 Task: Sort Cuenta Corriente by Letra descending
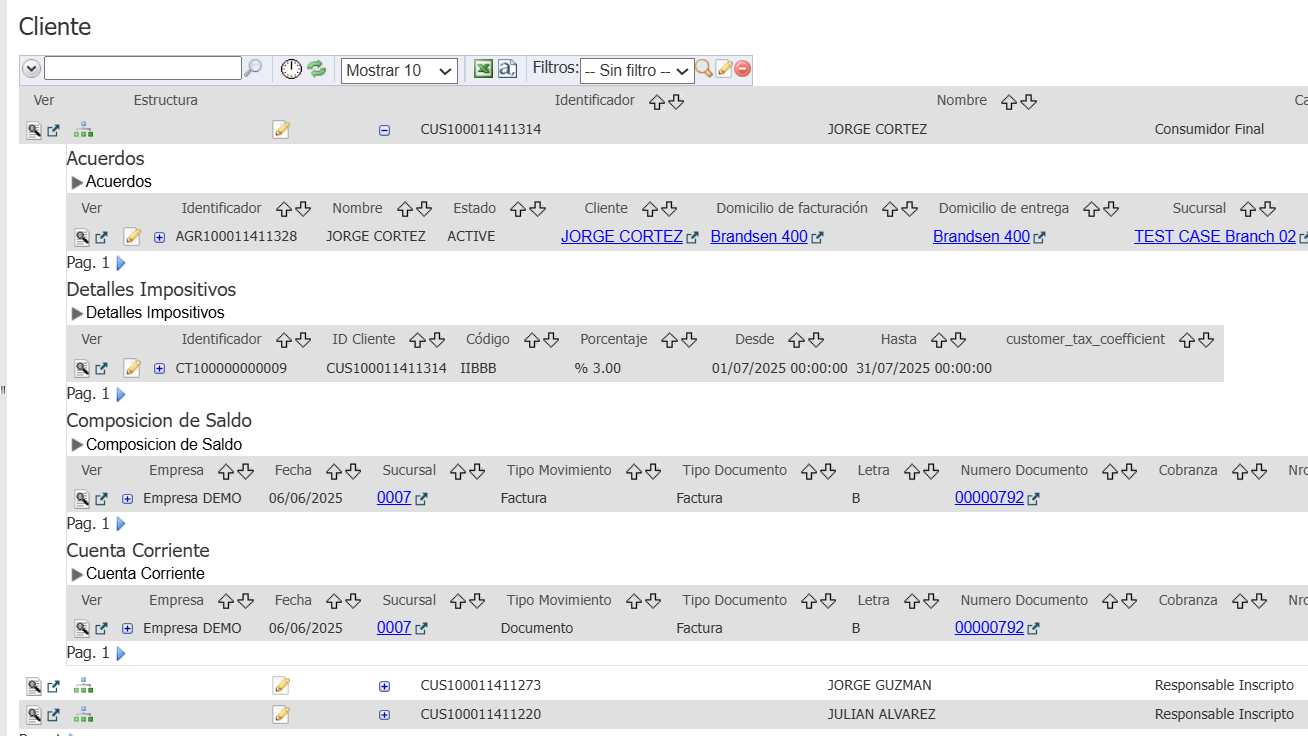[x=931, y=601]
